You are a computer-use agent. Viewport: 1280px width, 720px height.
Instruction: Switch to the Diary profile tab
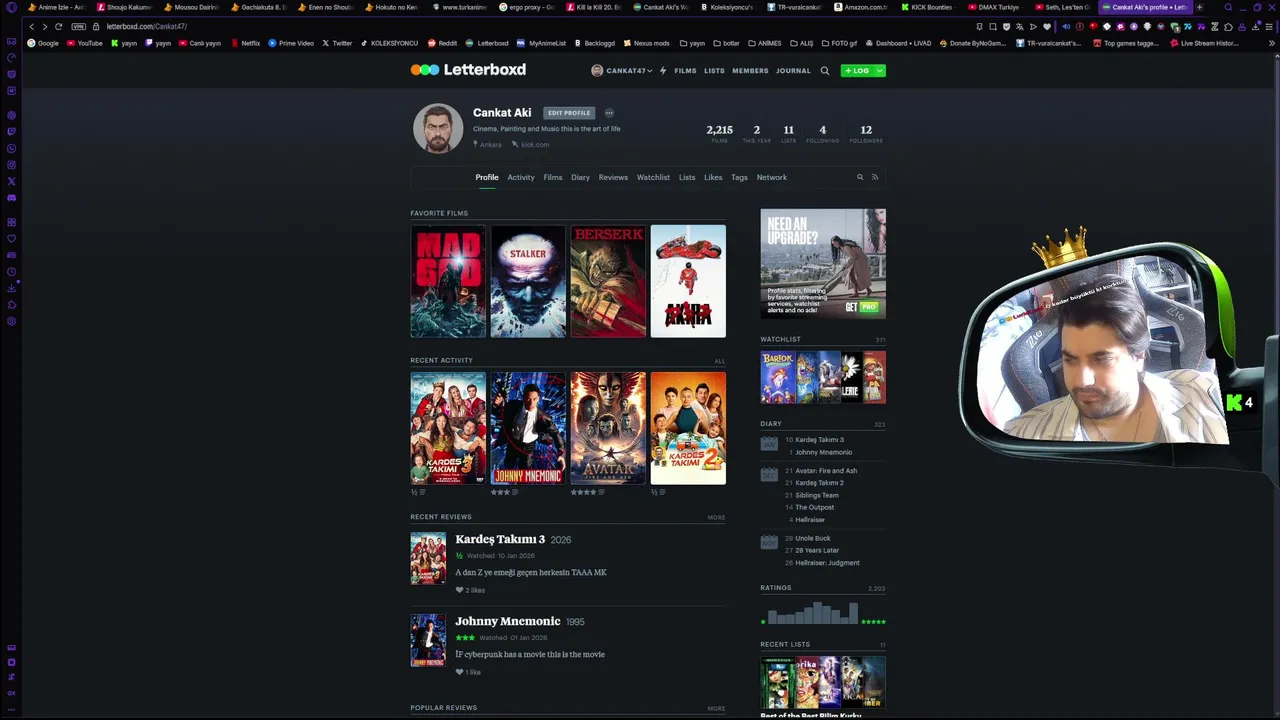point(580,177)
